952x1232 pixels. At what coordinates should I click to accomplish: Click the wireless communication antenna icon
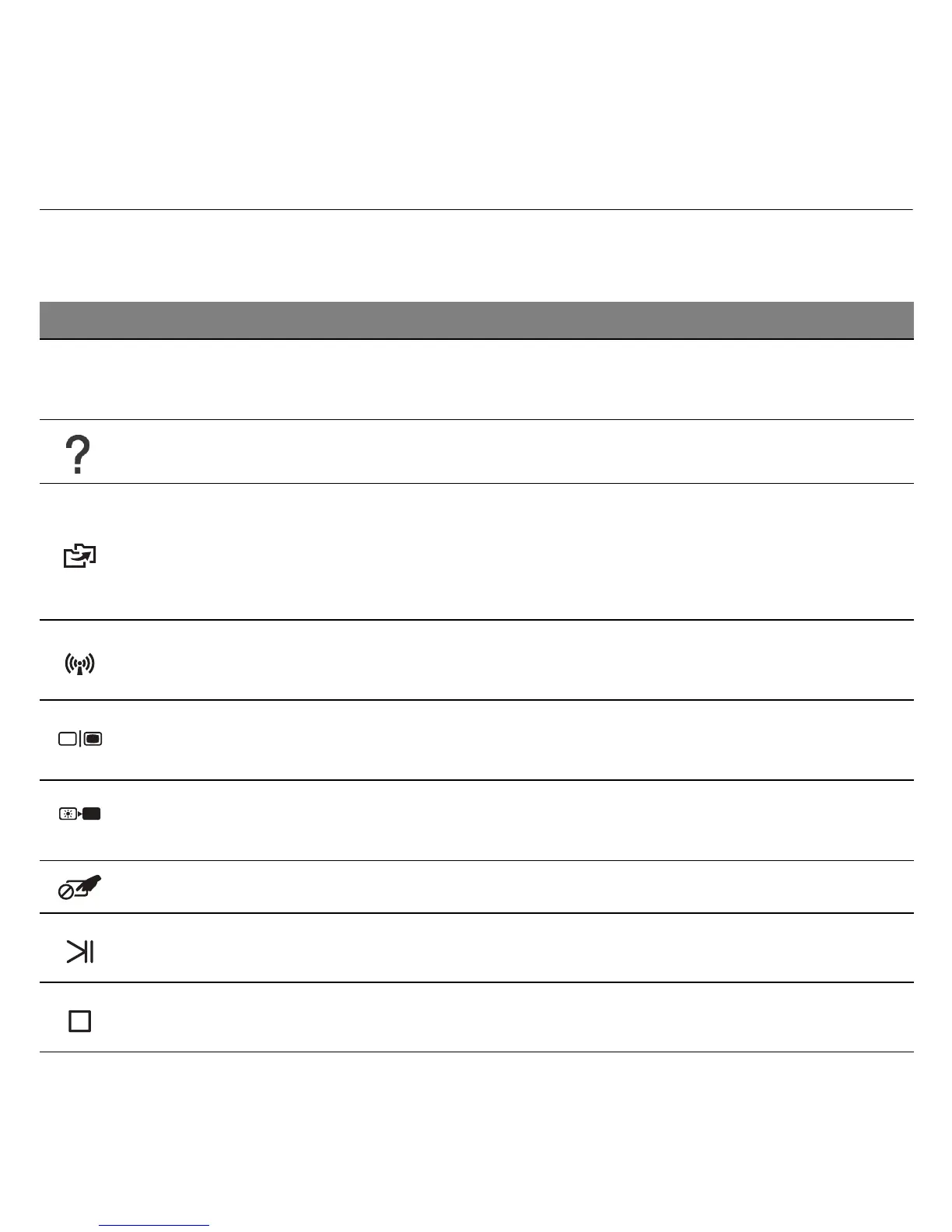click(x=79, y=663)
